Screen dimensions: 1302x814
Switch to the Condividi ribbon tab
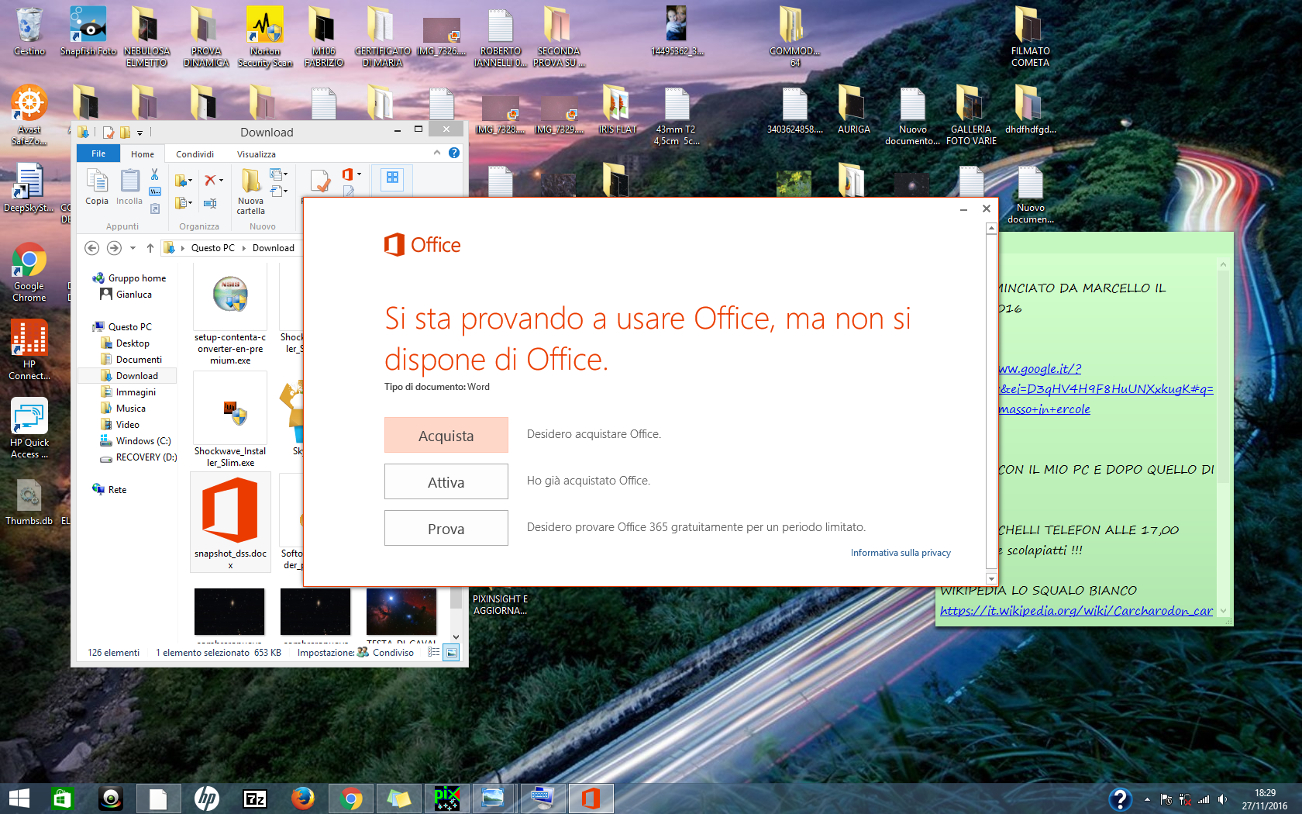195,154
